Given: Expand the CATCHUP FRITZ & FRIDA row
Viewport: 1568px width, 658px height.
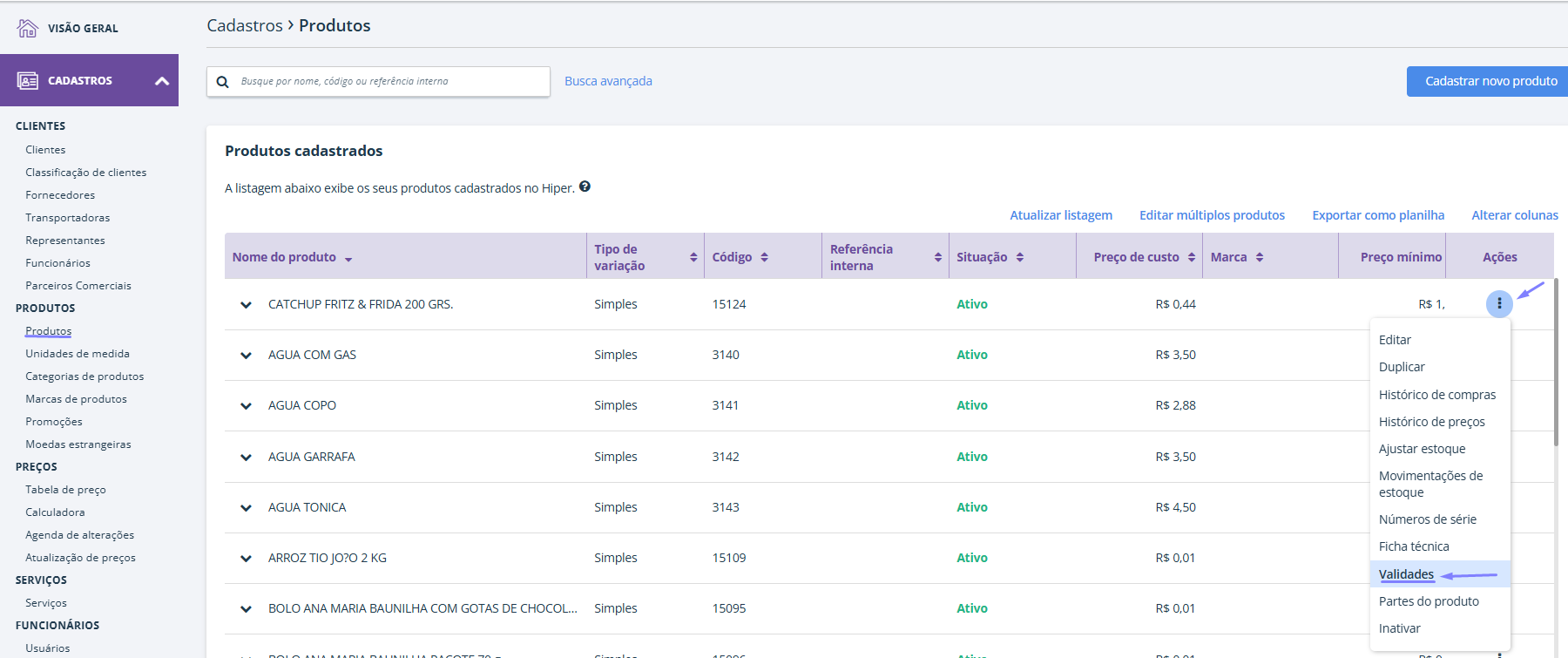Looking at the screenshot, I should pos(247,305).
